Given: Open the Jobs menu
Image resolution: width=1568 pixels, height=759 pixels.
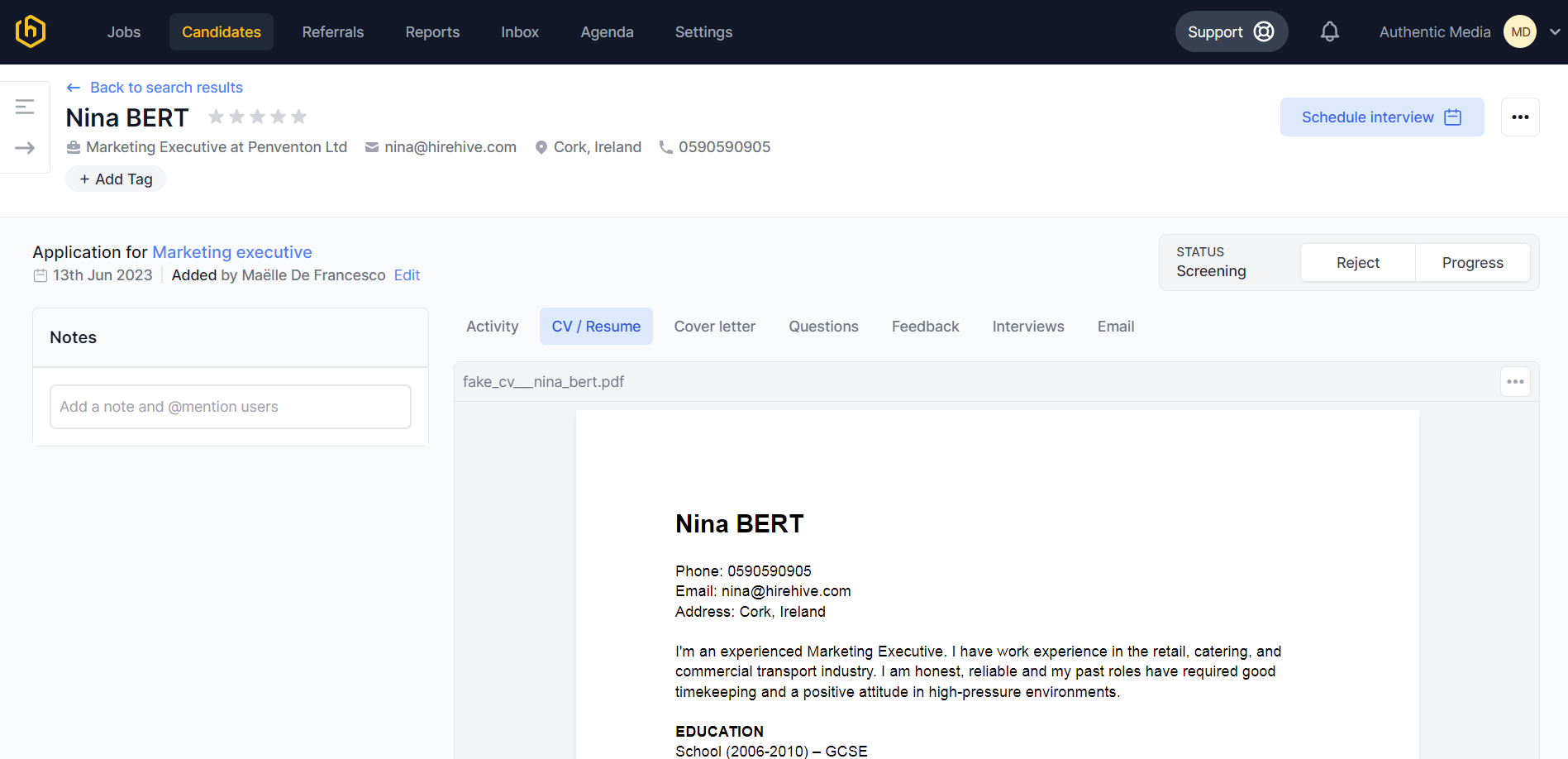Looking at the screenshot, I should tap(124, 31).
